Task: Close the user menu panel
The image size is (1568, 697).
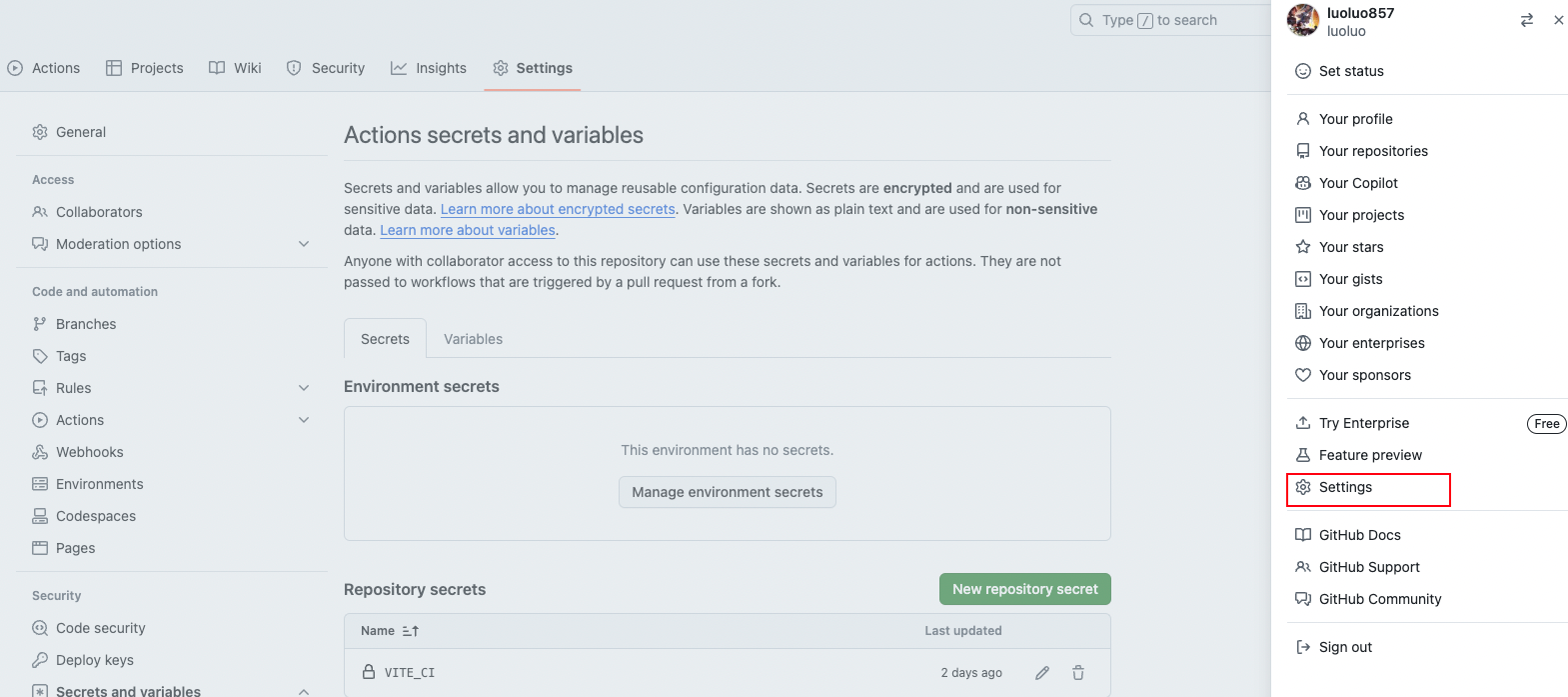Action: 1558,20
